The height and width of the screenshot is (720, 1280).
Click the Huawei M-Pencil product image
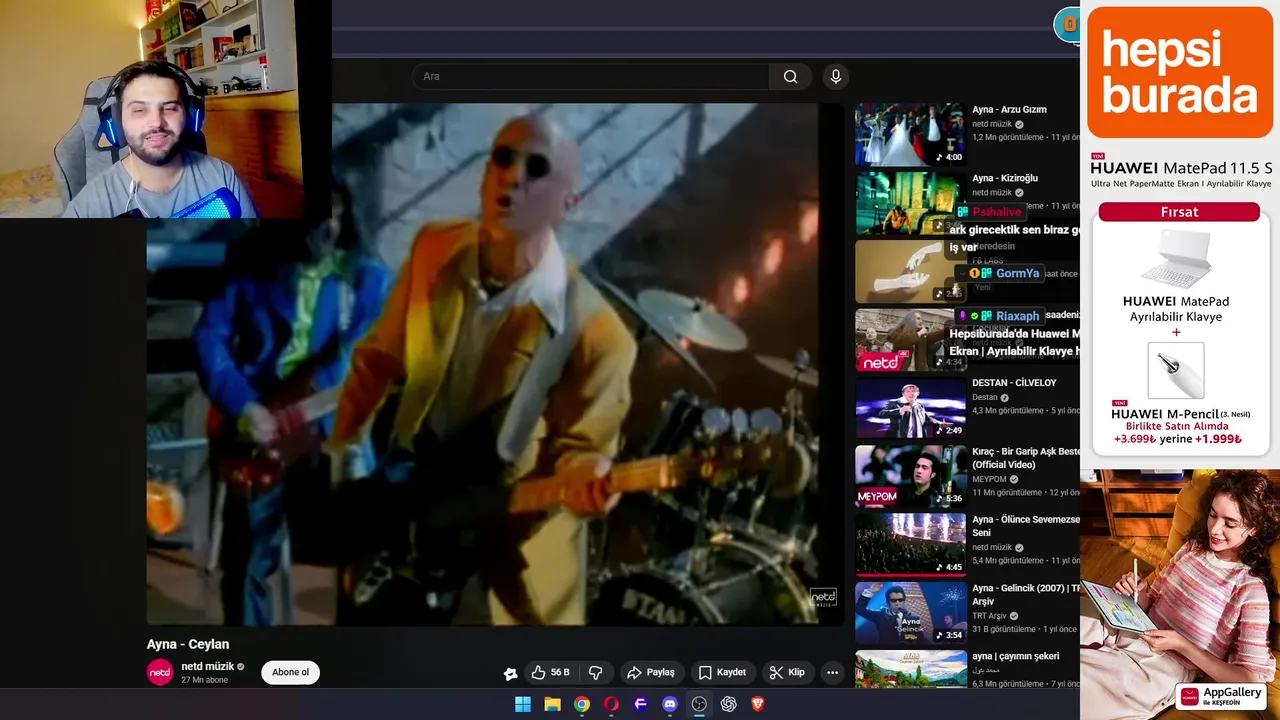tap(1176, 370)
